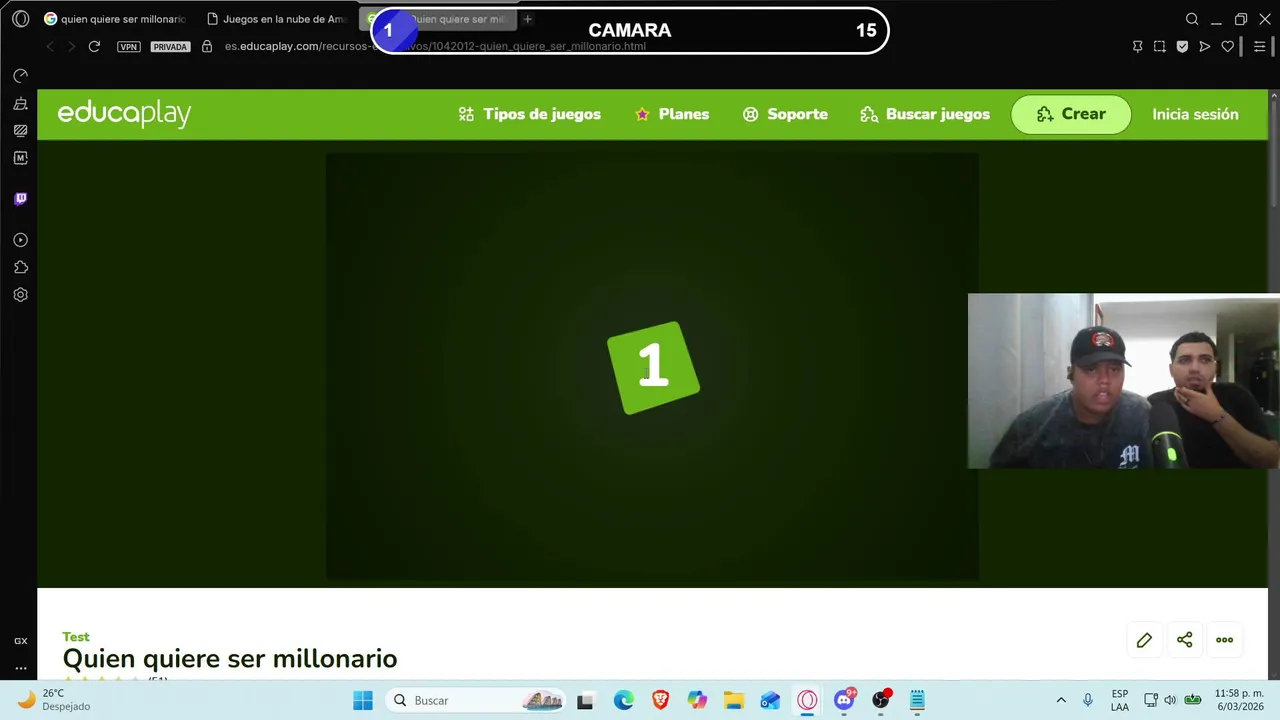Open 'Tipos de juegos' menu

click(x=529, y=114)
